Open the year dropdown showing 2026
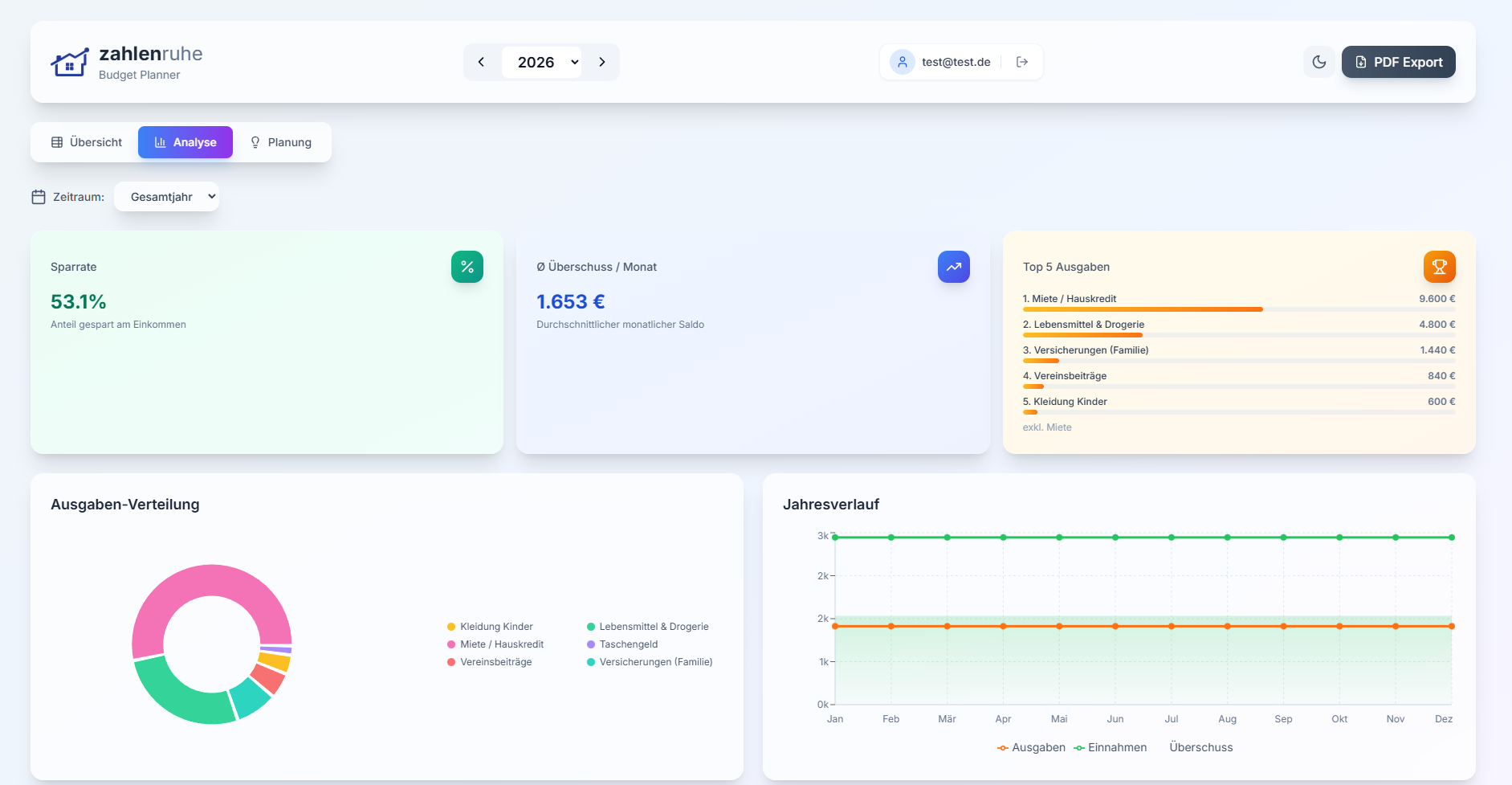The height and width of the screenshot is (785, 1512). pos(542,62)
